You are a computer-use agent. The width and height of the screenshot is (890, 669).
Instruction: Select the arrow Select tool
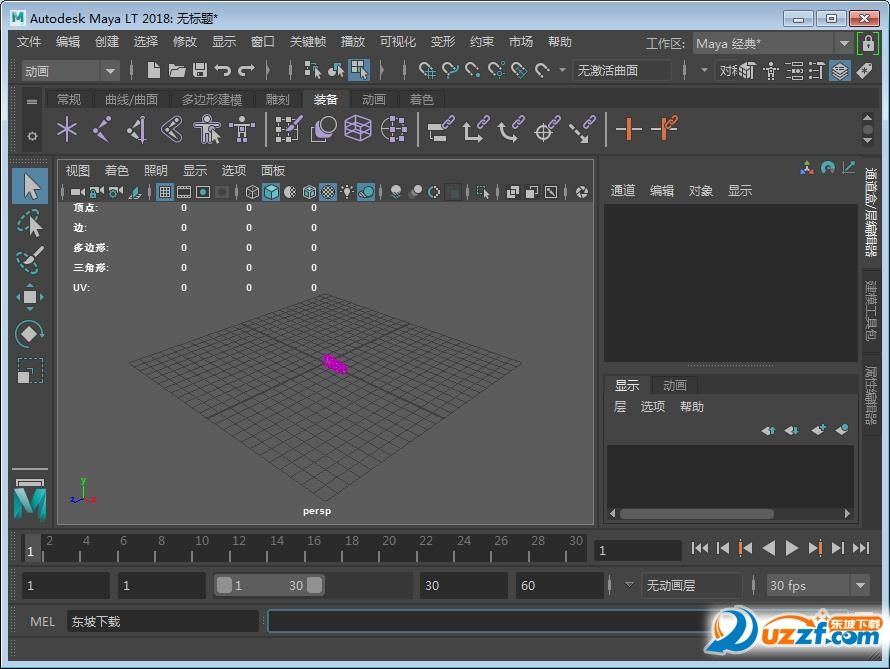pyautogui.click(x=31, y=186)
